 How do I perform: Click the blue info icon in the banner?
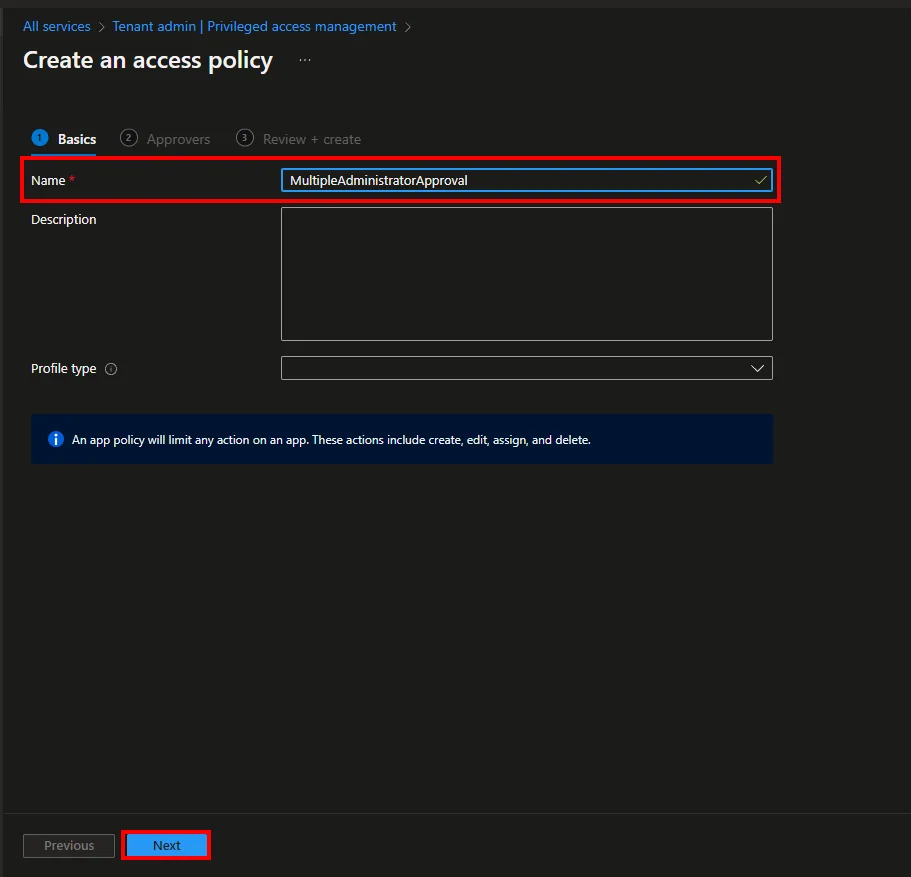56,439
